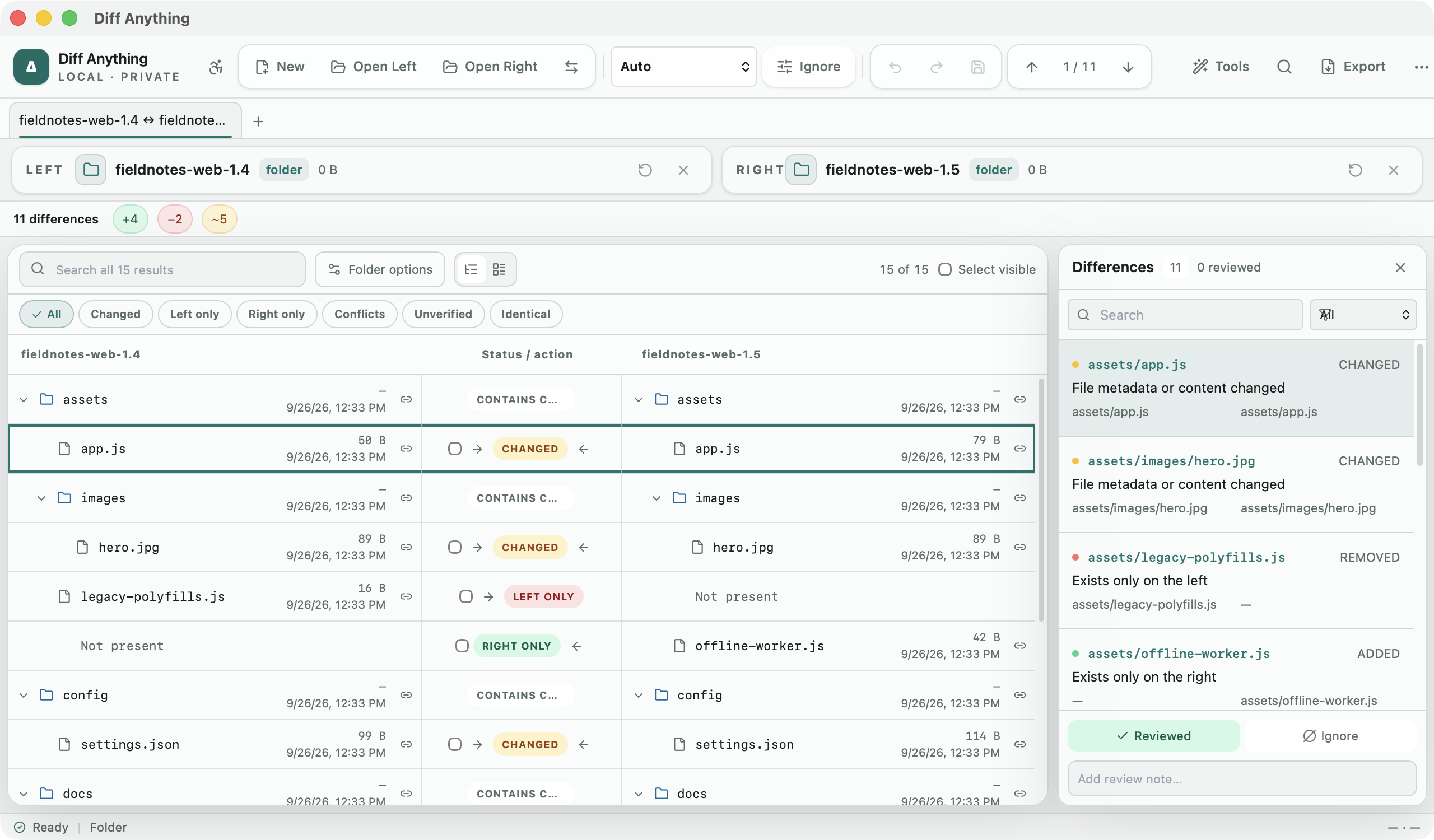The height and width of the screenshot is (840, 1434).
Task: Copy left hero.jpg to right arrow
Action: point(477,547)
